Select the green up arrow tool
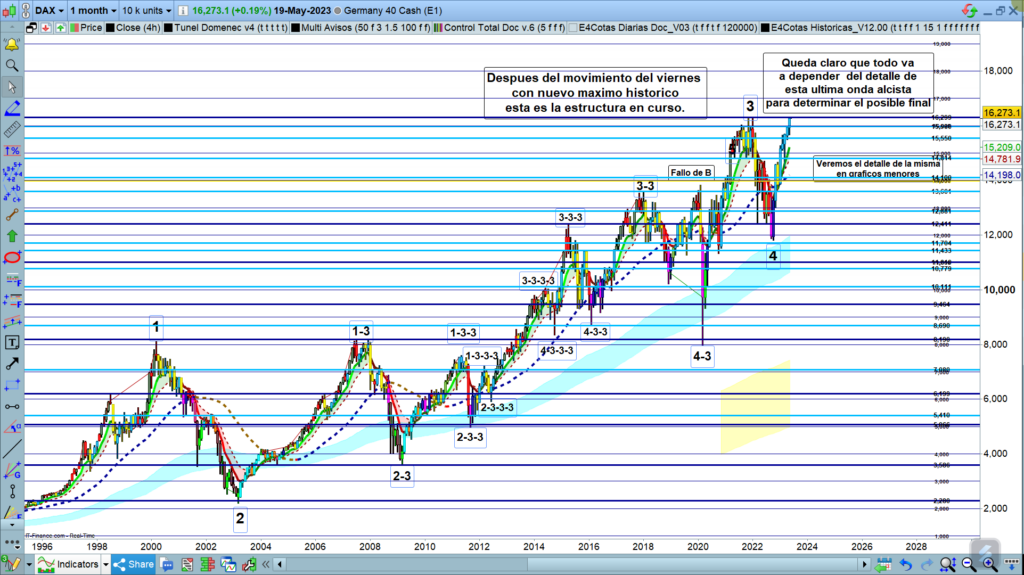1024x575 pixels. click(12, 236)
